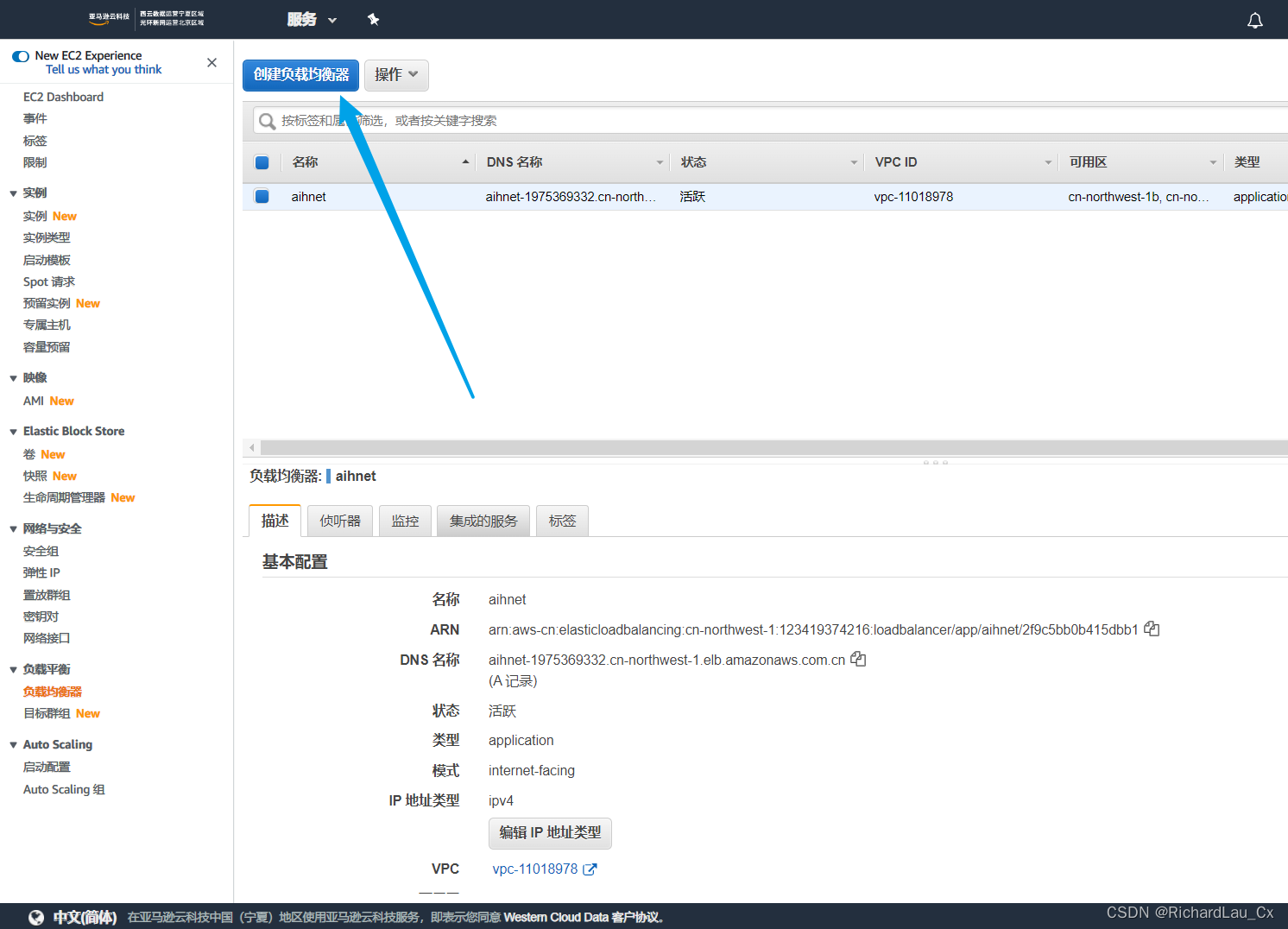
Task: Collapse the 实例 sidebar section
Action: pos(13,193)
